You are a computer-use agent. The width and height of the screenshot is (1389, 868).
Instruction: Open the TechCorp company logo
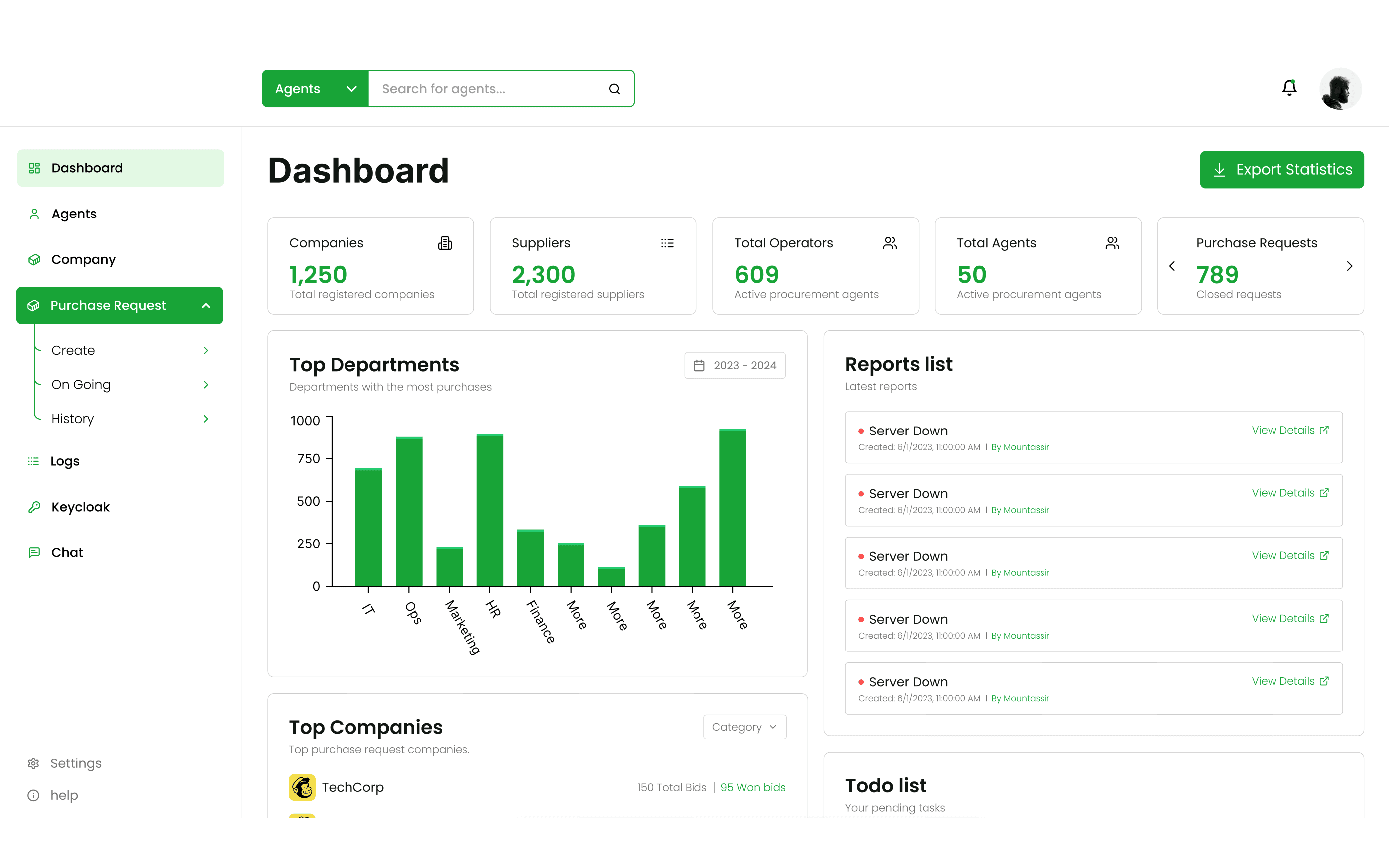click(302, 787)
